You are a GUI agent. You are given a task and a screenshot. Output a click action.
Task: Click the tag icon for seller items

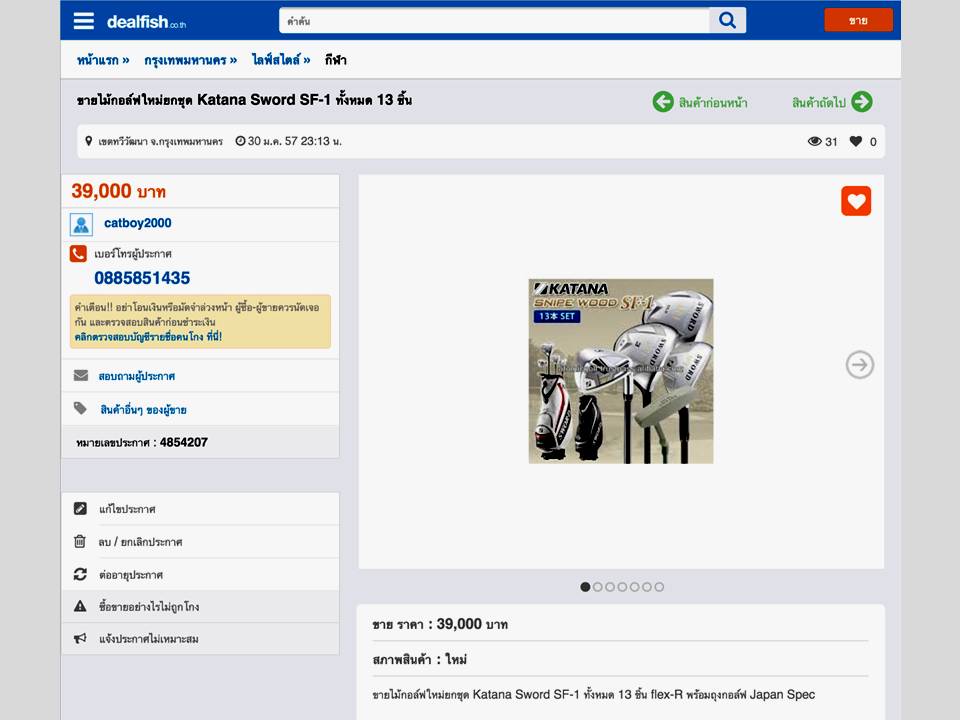80,408
